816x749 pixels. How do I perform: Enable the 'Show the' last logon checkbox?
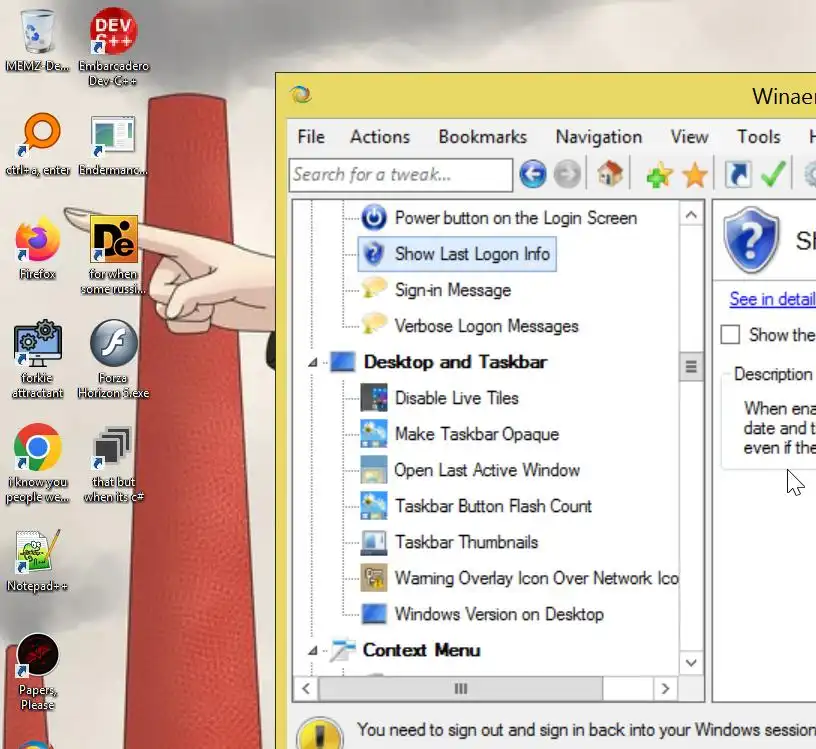click(730, 335)
